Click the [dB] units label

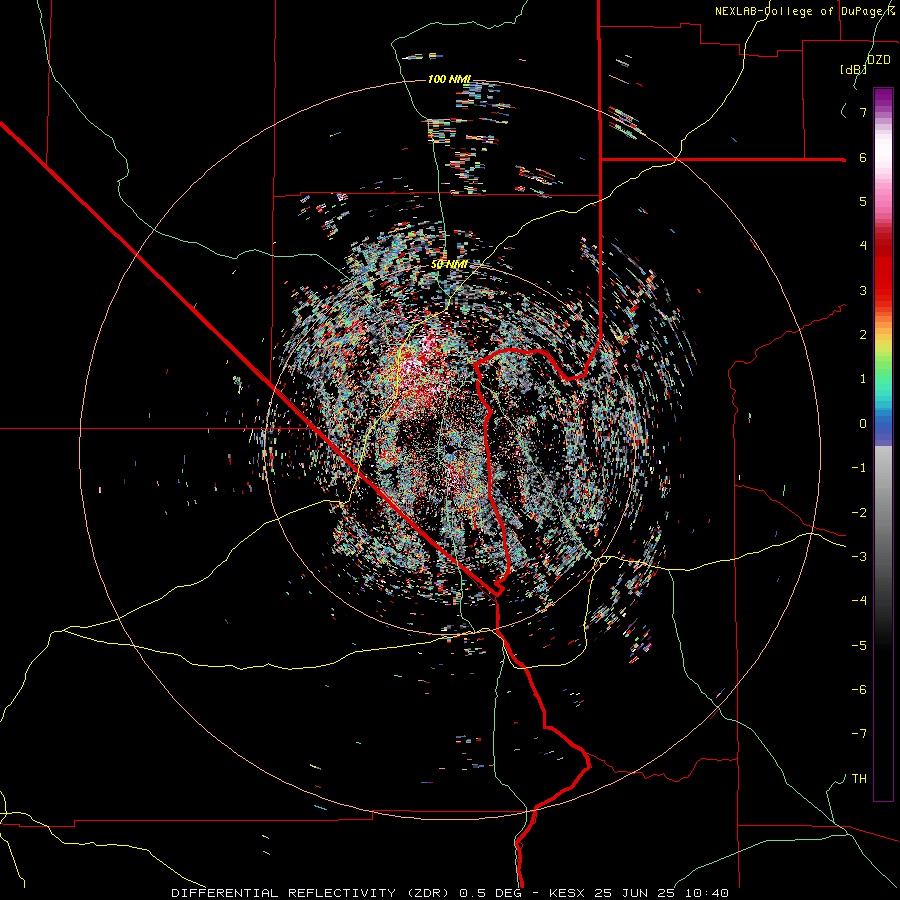854,69
